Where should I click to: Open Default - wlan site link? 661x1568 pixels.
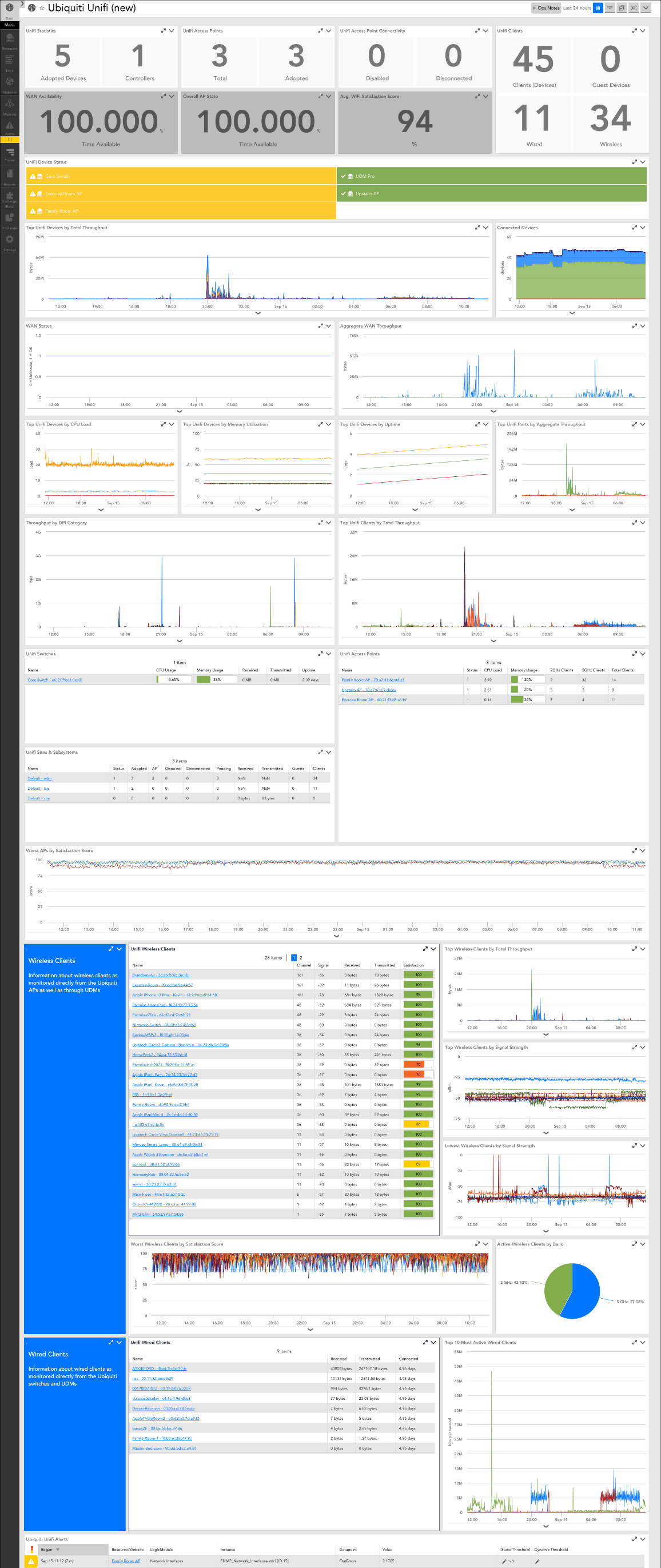pos(39,778)
